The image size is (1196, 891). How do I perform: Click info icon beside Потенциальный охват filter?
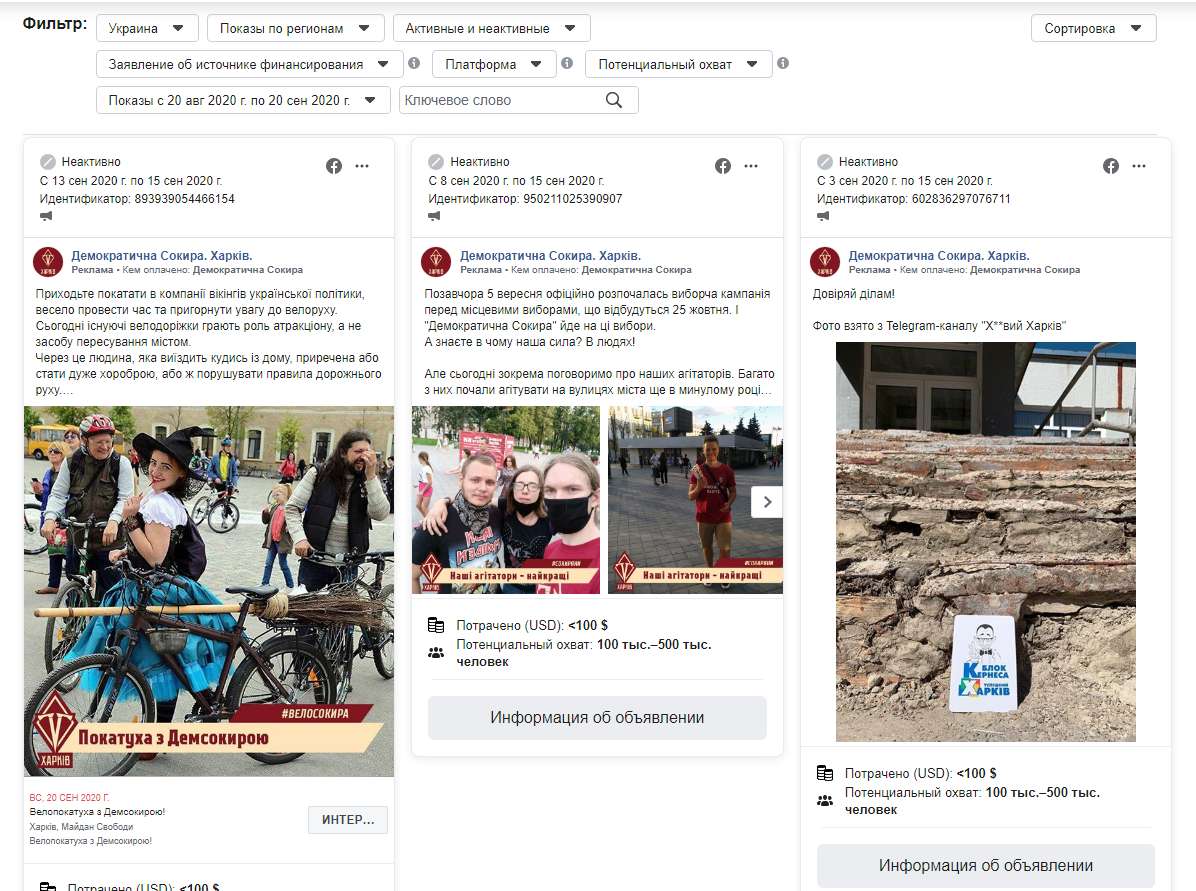783,64
